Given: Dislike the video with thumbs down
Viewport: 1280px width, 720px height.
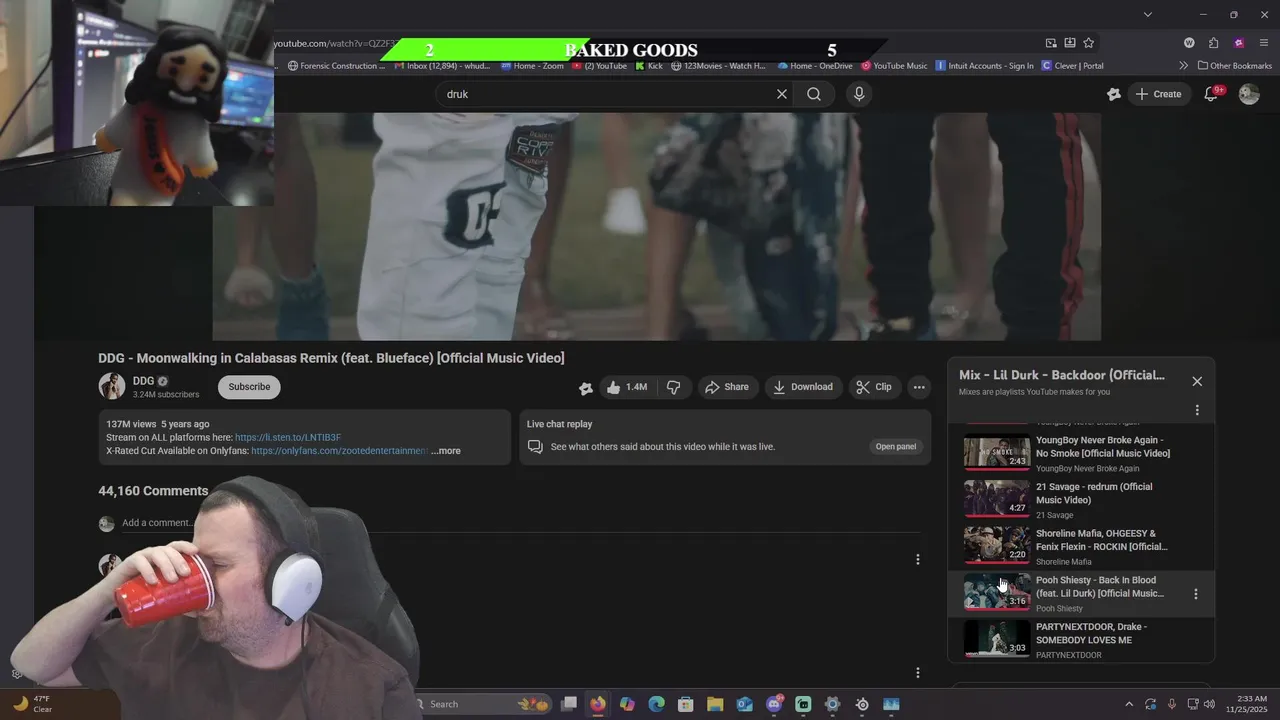Looking at the screenshot, I should pyautogui.click(x=674, y=387).
